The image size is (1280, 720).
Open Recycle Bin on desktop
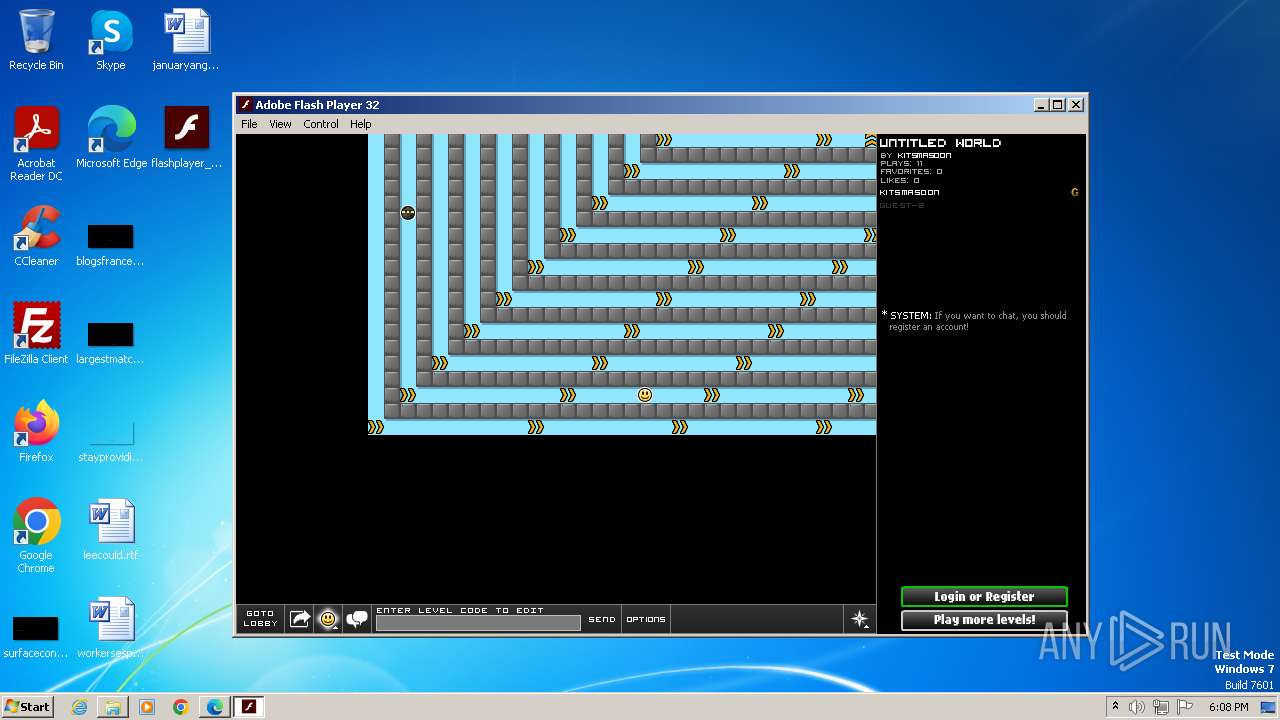[x=36, y=40]
